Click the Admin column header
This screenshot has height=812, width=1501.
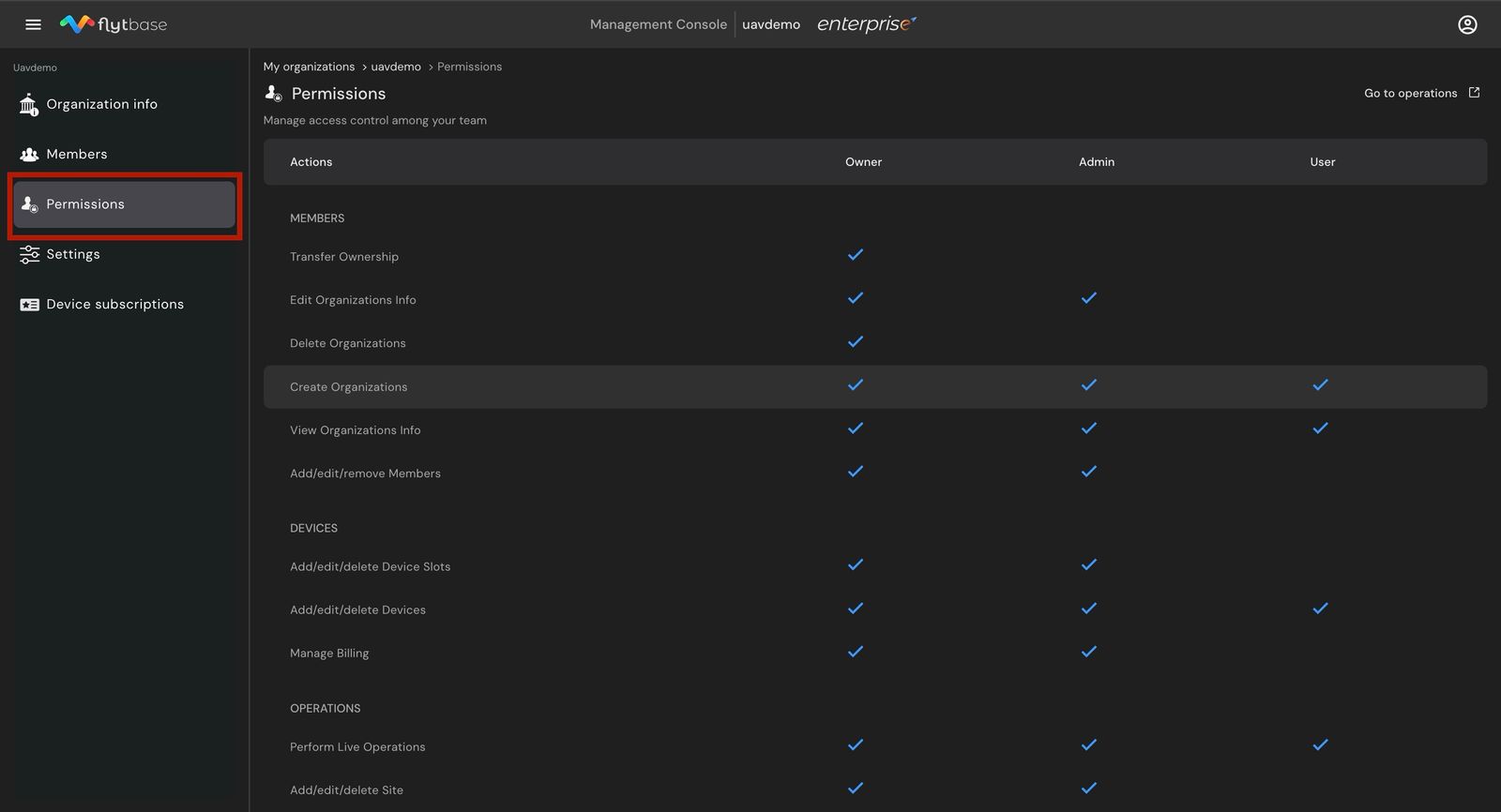coord(1097,162)
